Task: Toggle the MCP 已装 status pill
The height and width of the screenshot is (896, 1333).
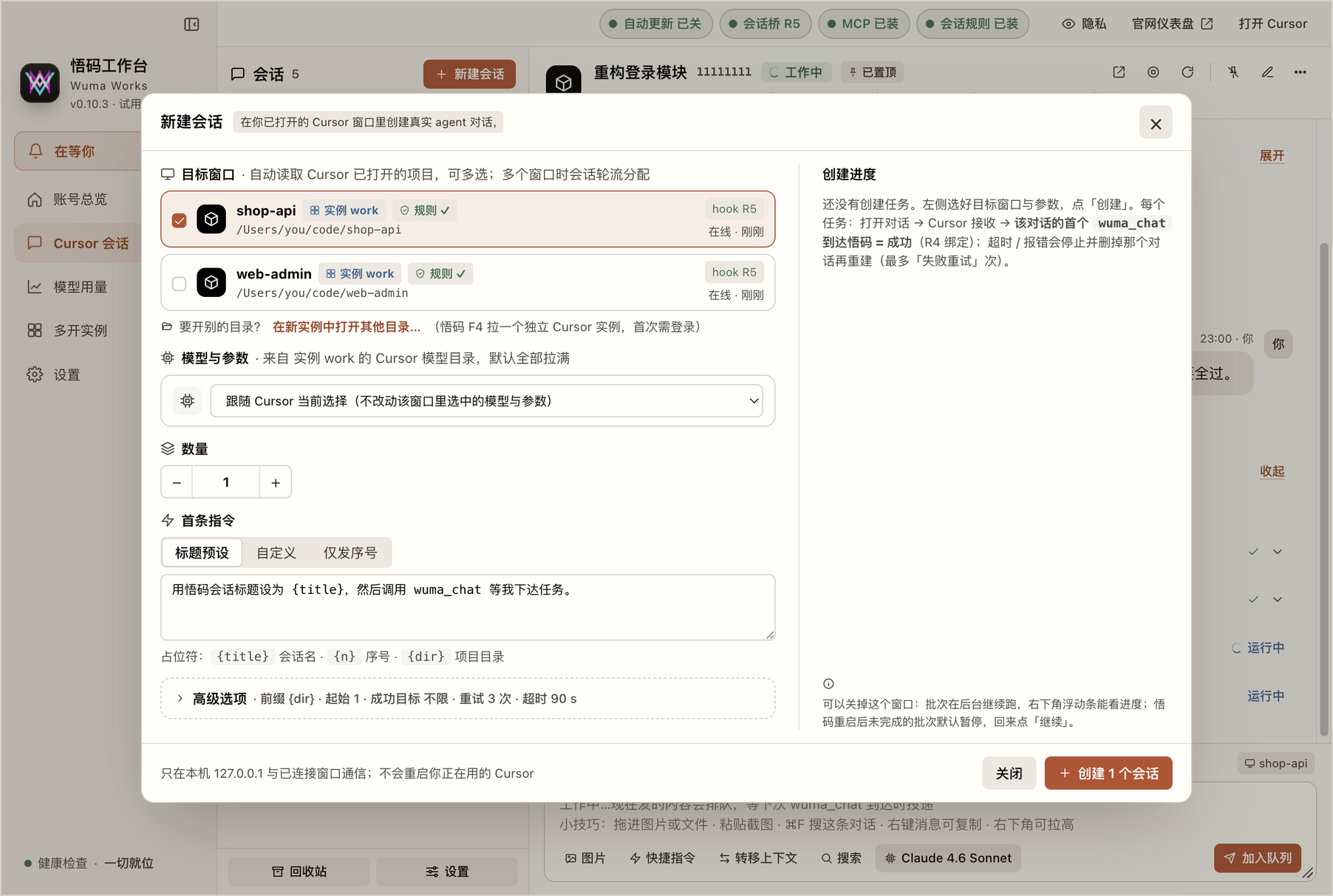Action: pyautogui.click(x=864, y=24)
